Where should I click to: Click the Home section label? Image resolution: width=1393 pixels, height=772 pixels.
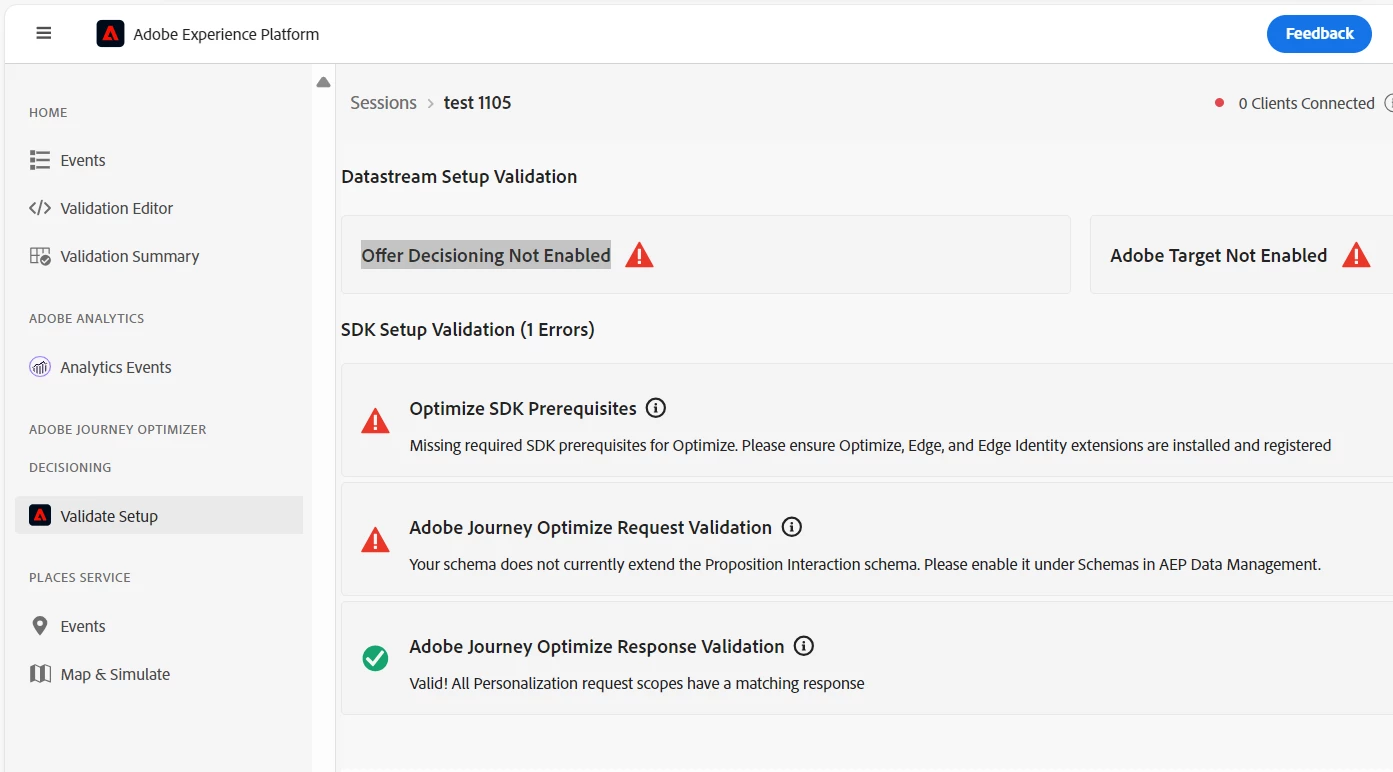pyautogui.click(x=48, y=113)
